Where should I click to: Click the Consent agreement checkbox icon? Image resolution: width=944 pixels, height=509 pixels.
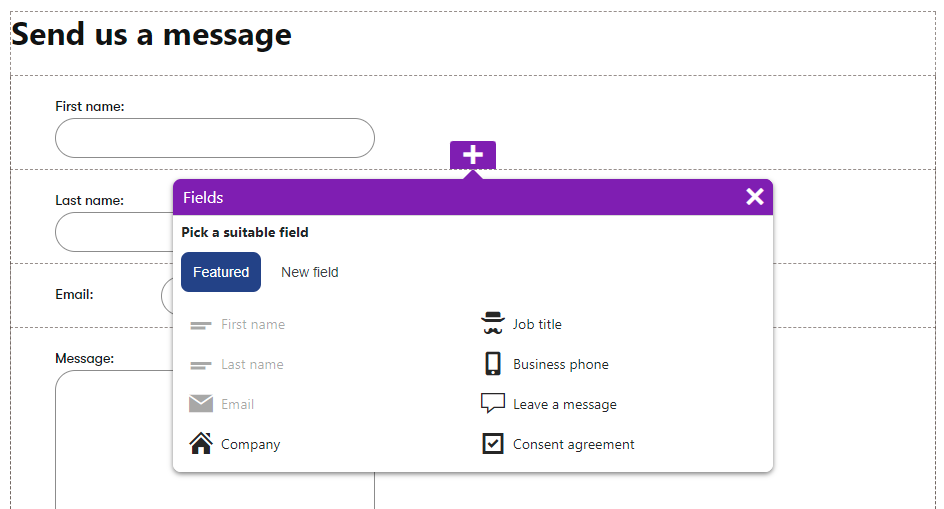(x=493, y=444)
